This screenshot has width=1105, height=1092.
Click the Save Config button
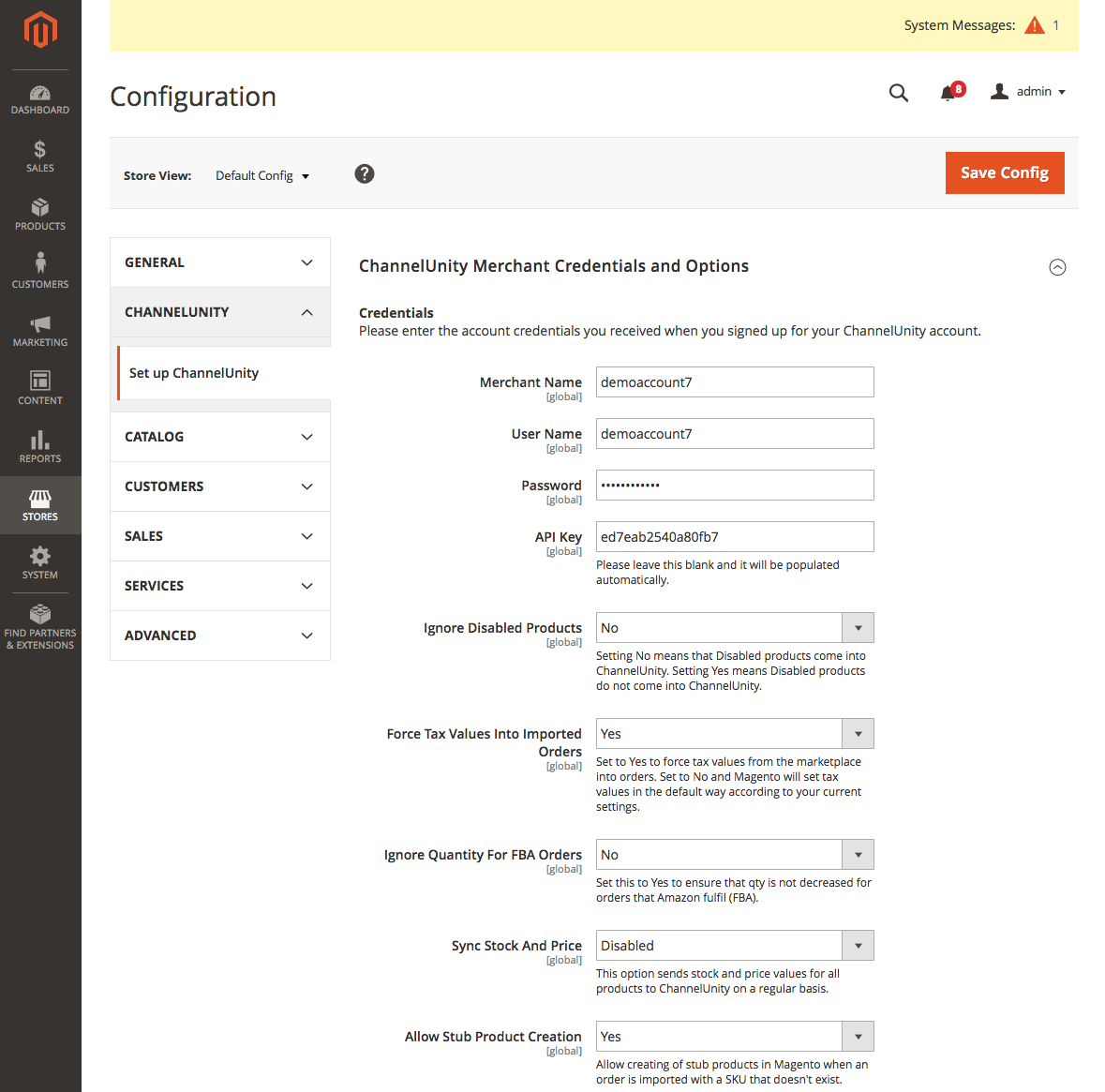click(x=1004, y=173)
